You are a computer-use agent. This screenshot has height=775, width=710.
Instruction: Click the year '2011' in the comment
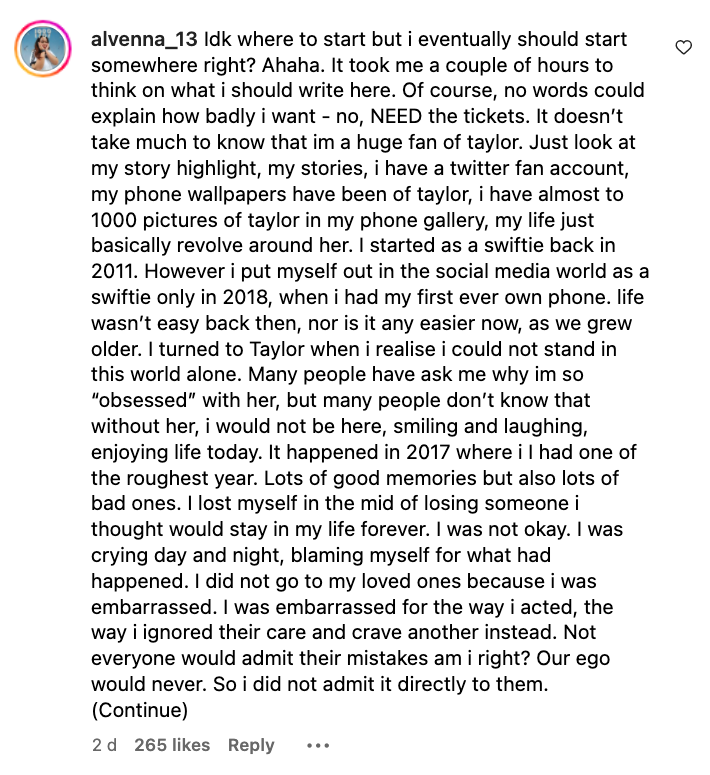[113, 270]
